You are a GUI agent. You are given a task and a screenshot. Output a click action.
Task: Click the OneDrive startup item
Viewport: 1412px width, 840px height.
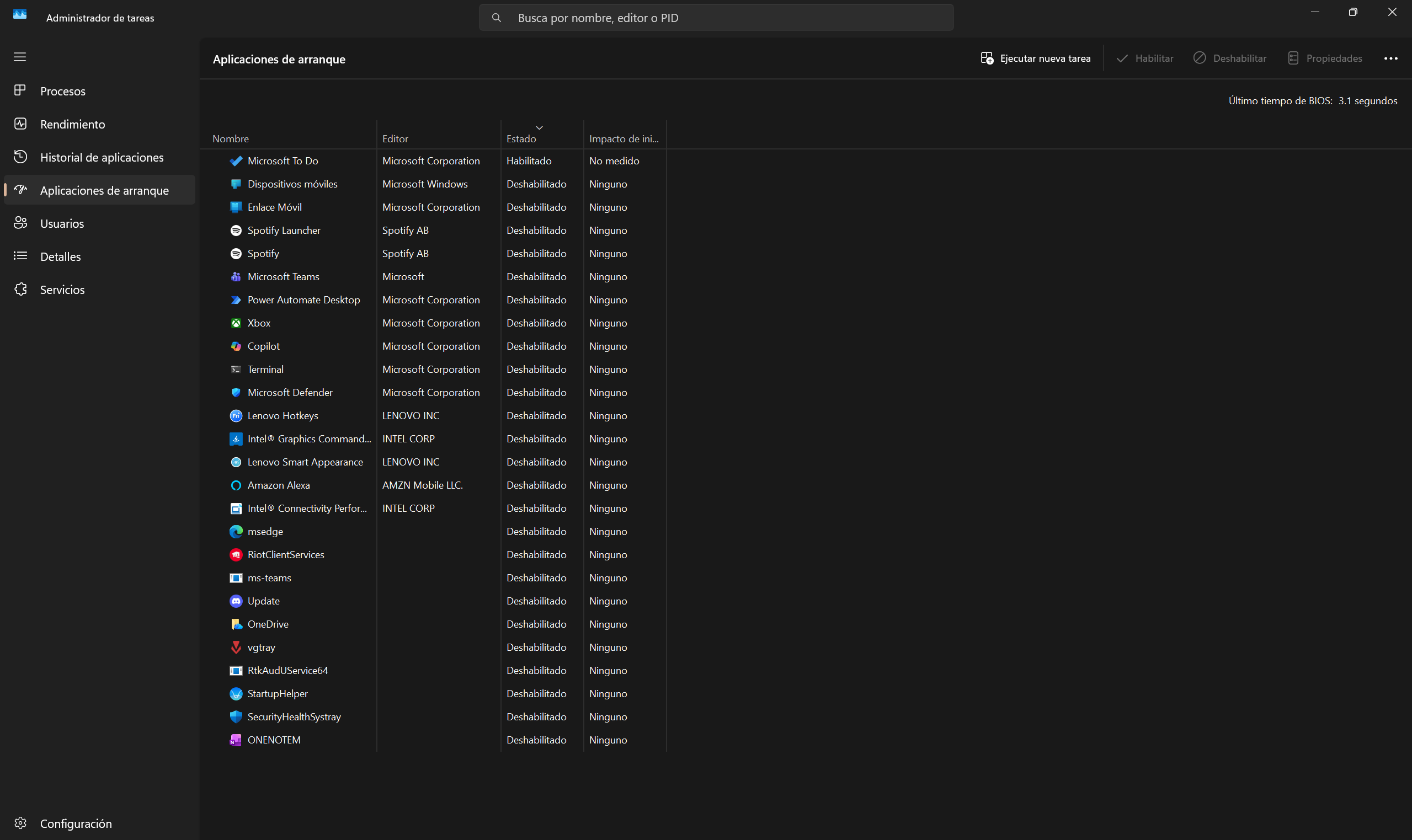pyautogui.click(x=434, y=624)
